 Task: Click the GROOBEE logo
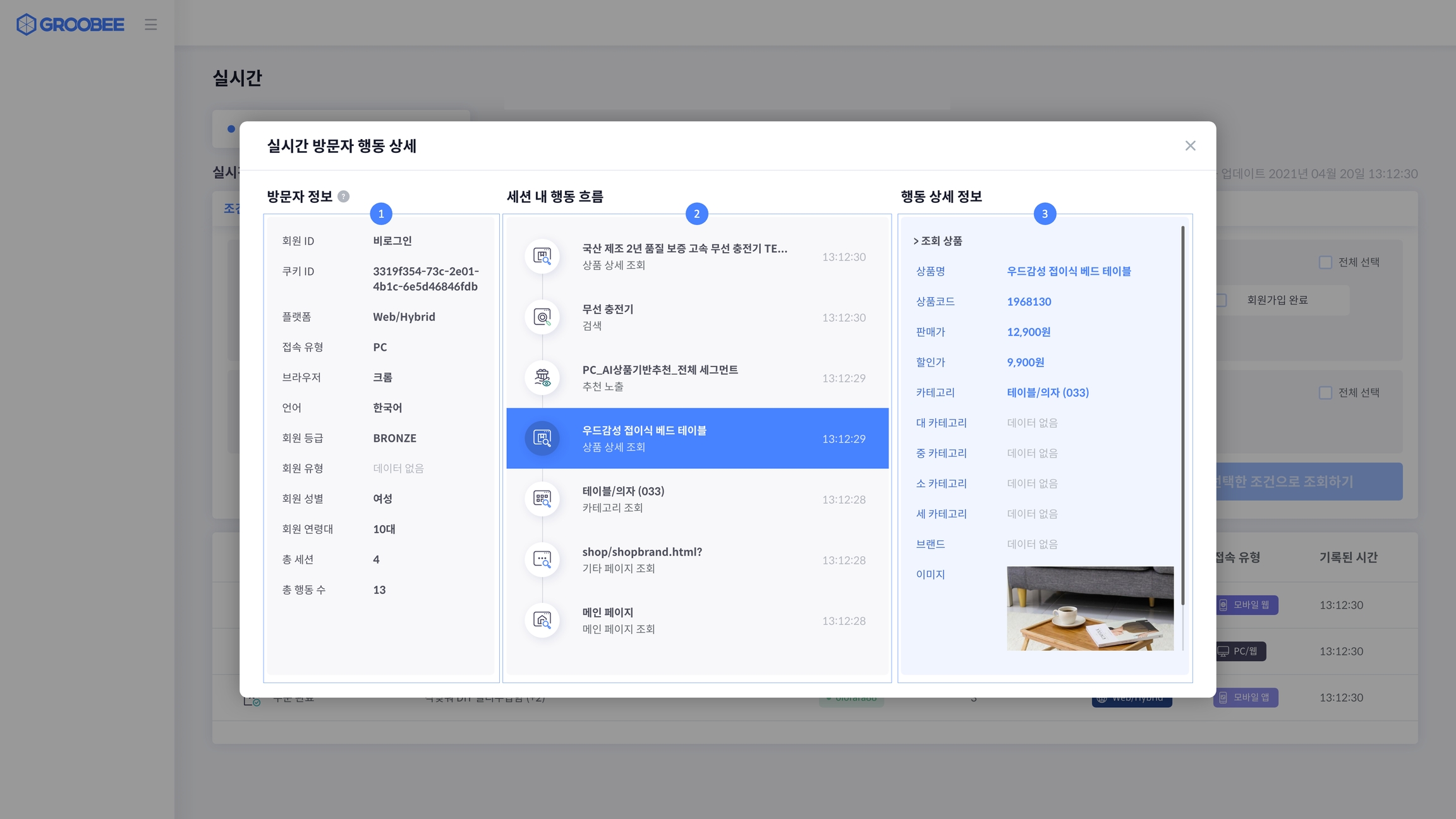coord(70,25)
